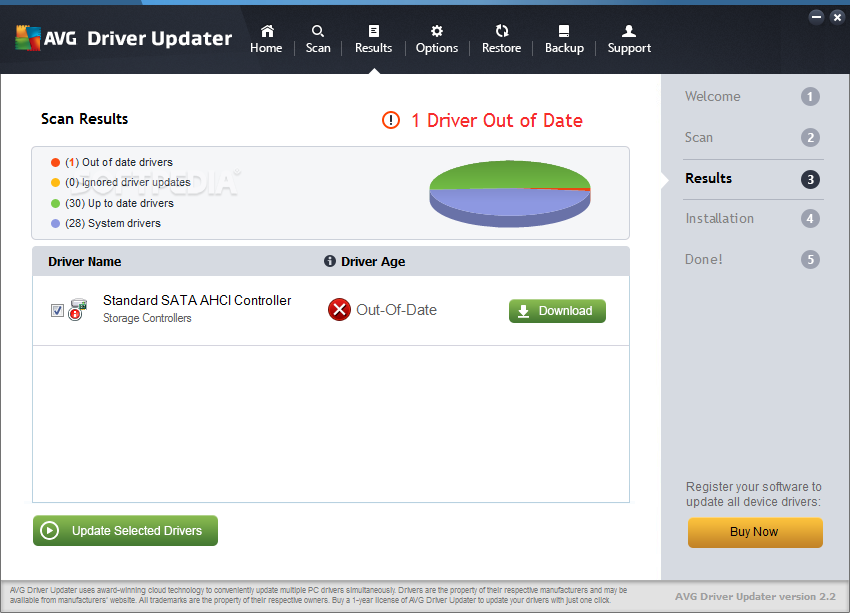Click the red Out-Of-Date status icon
This screenshot has width=850, height=613.
pyautogui.click(x=339, y=310)
